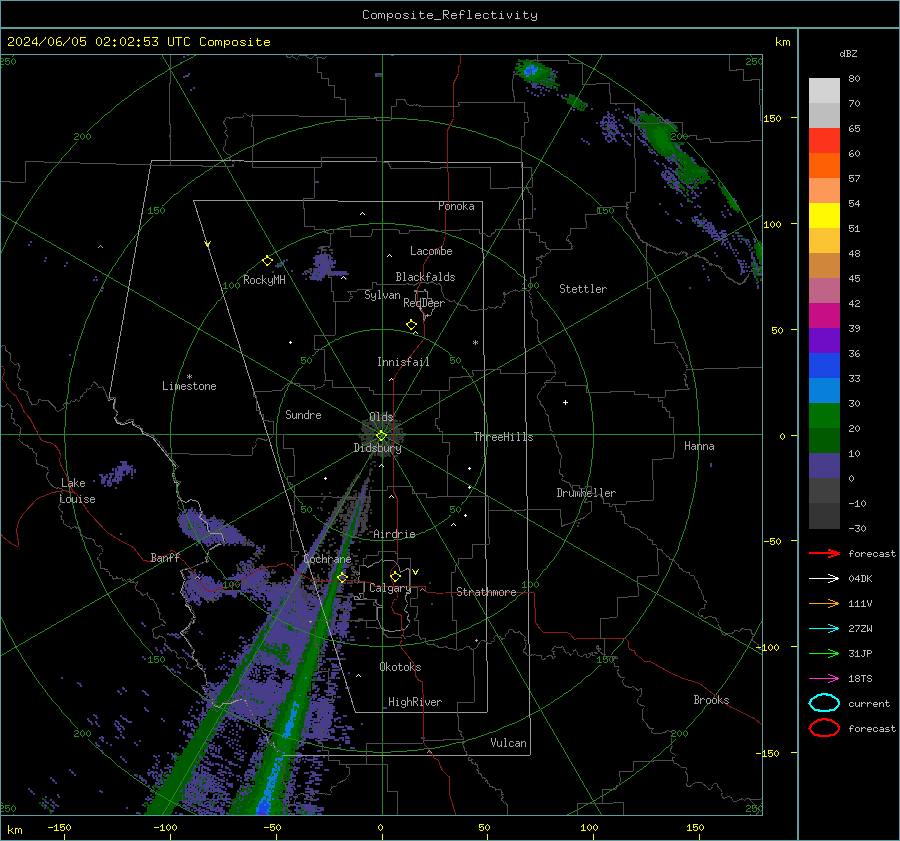Click the yellow diamond marker at Didsbury radar center
Image resolution: width=900 pixels, height=841 pixels.
[x=381, y=436]
